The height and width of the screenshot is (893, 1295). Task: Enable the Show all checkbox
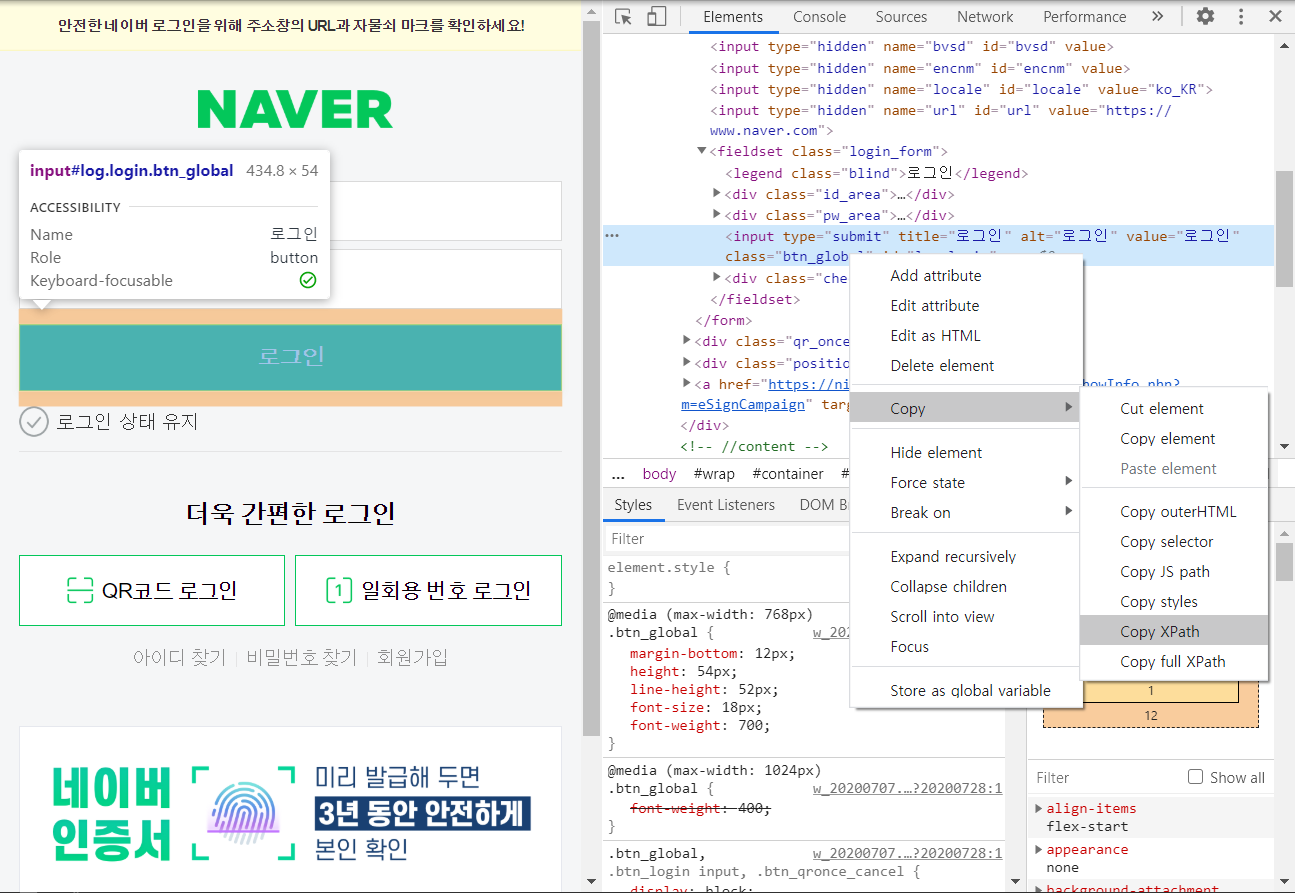[x=1195, y=777]
